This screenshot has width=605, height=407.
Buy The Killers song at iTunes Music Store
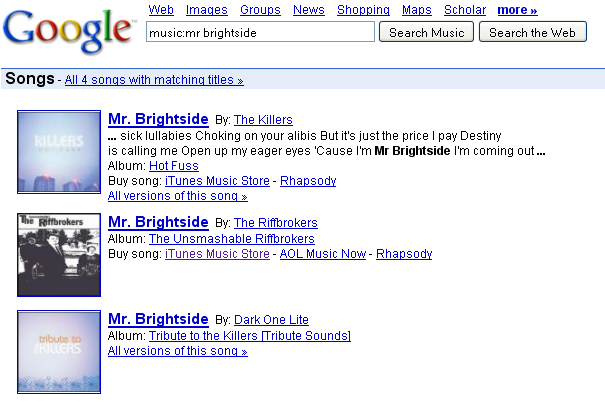(217, 181)
